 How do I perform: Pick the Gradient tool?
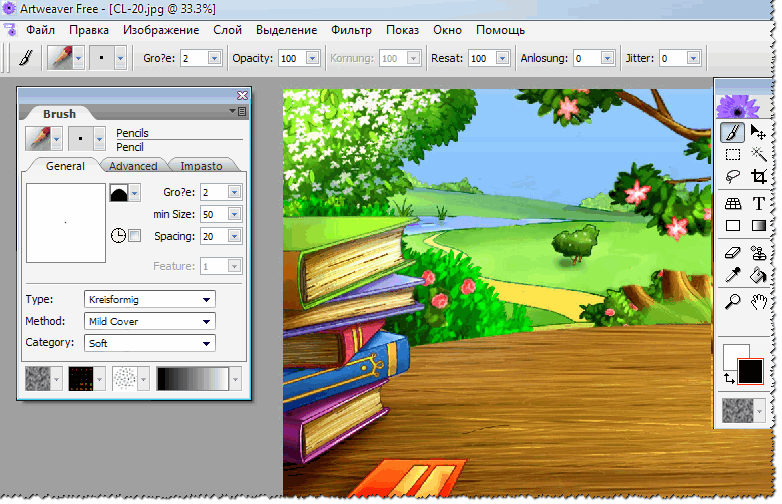pyautogui.click(x=758, y=226)
